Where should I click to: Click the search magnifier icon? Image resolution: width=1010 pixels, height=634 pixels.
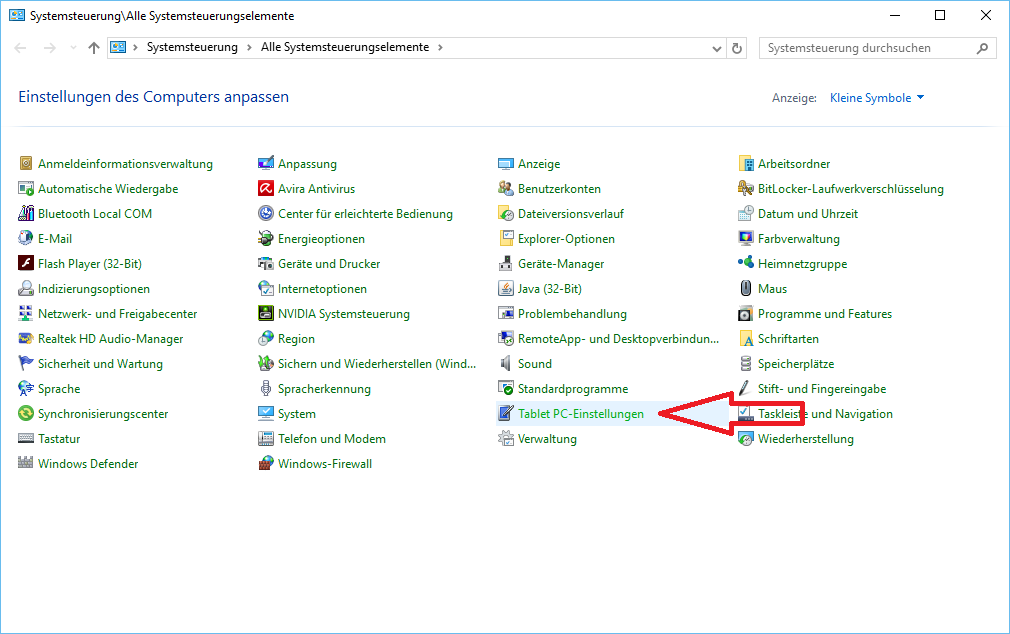click(982, 48)
